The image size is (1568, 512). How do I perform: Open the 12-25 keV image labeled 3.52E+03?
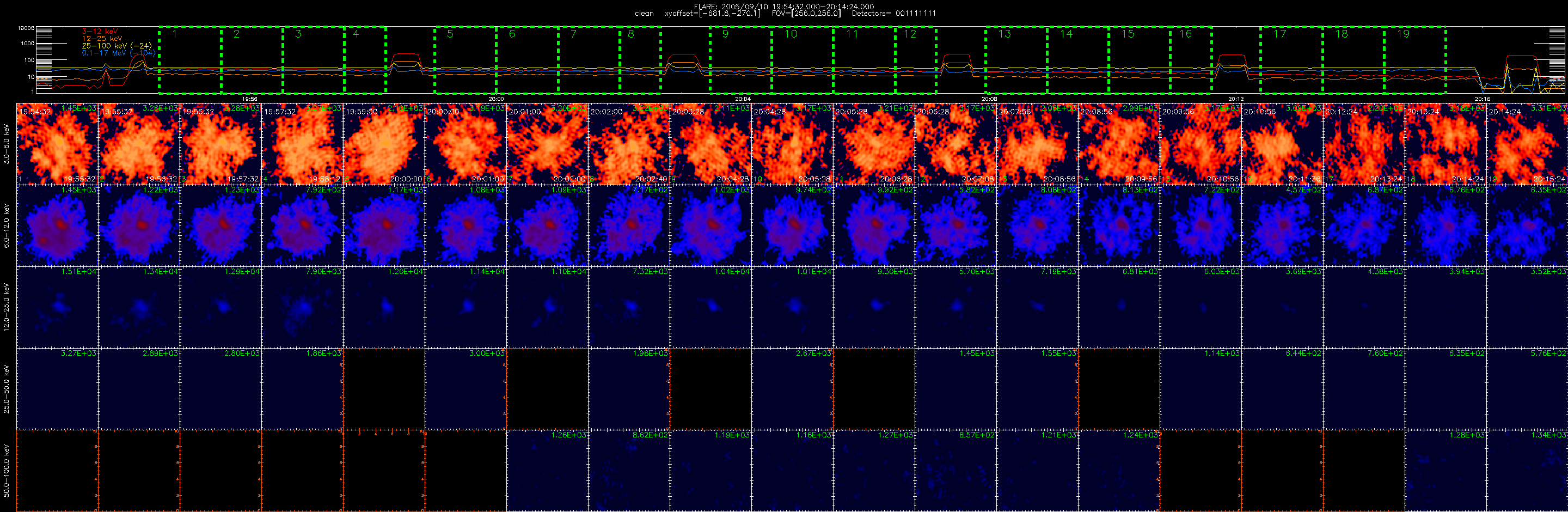(1527, 307)
